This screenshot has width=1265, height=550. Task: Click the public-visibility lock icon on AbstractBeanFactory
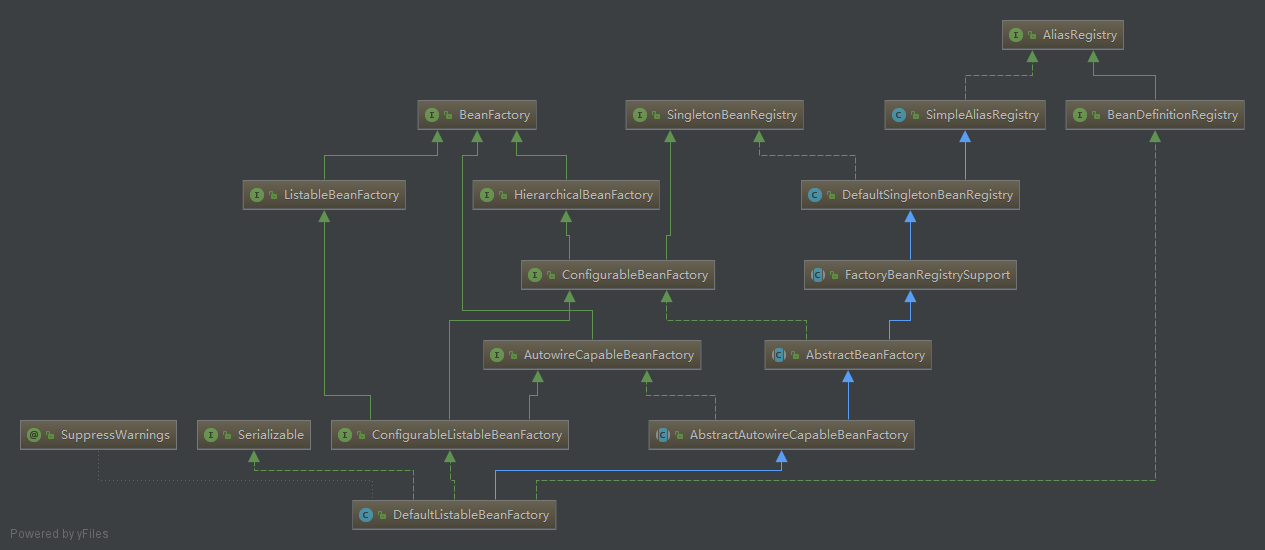pyautogui.click(x=796, y=356)
